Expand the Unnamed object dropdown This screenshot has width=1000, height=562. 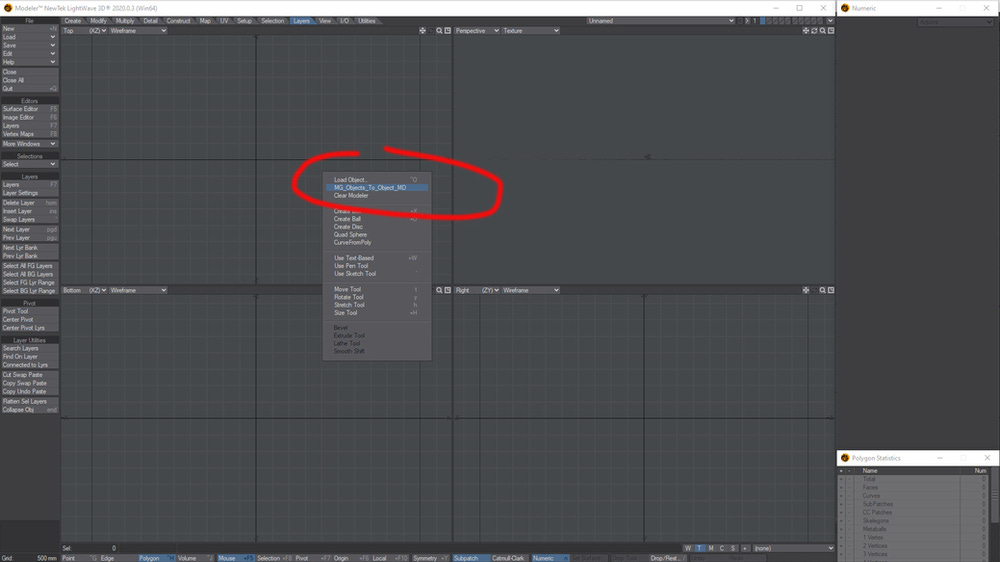(661, 21)
